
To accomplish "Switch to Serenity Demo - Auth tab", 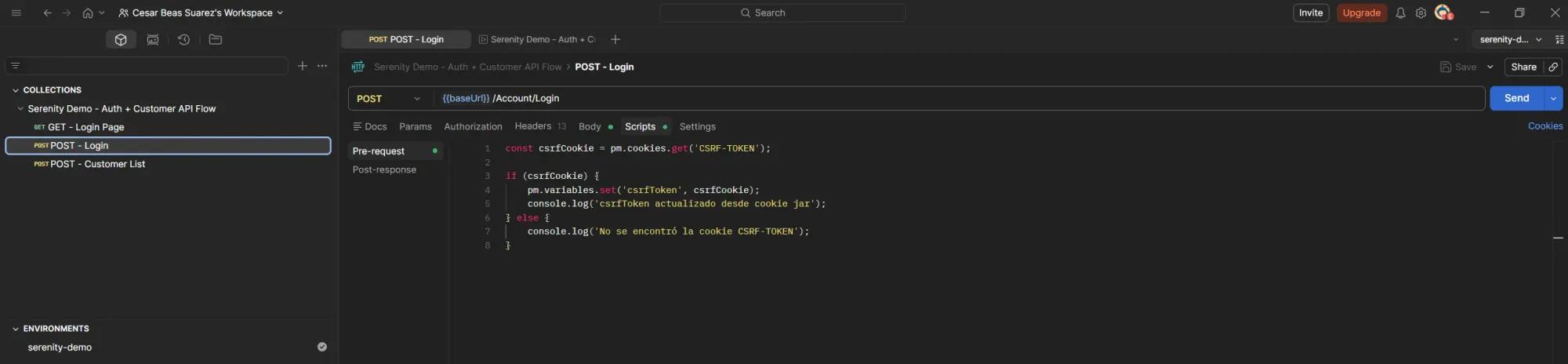I will [538, 39].
